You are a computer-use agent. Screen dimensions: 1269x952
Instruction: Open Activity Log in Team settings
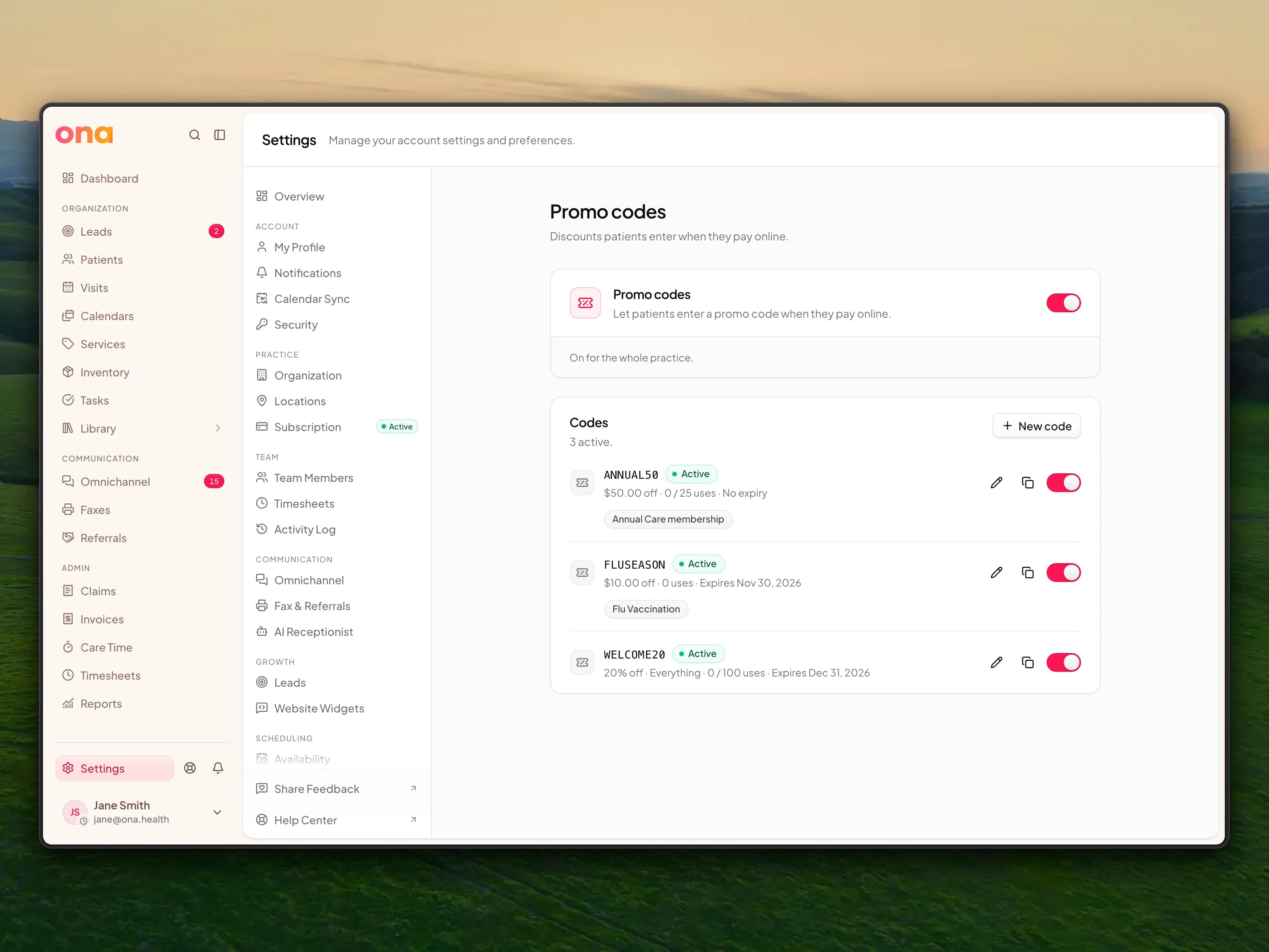pos(336,529)
